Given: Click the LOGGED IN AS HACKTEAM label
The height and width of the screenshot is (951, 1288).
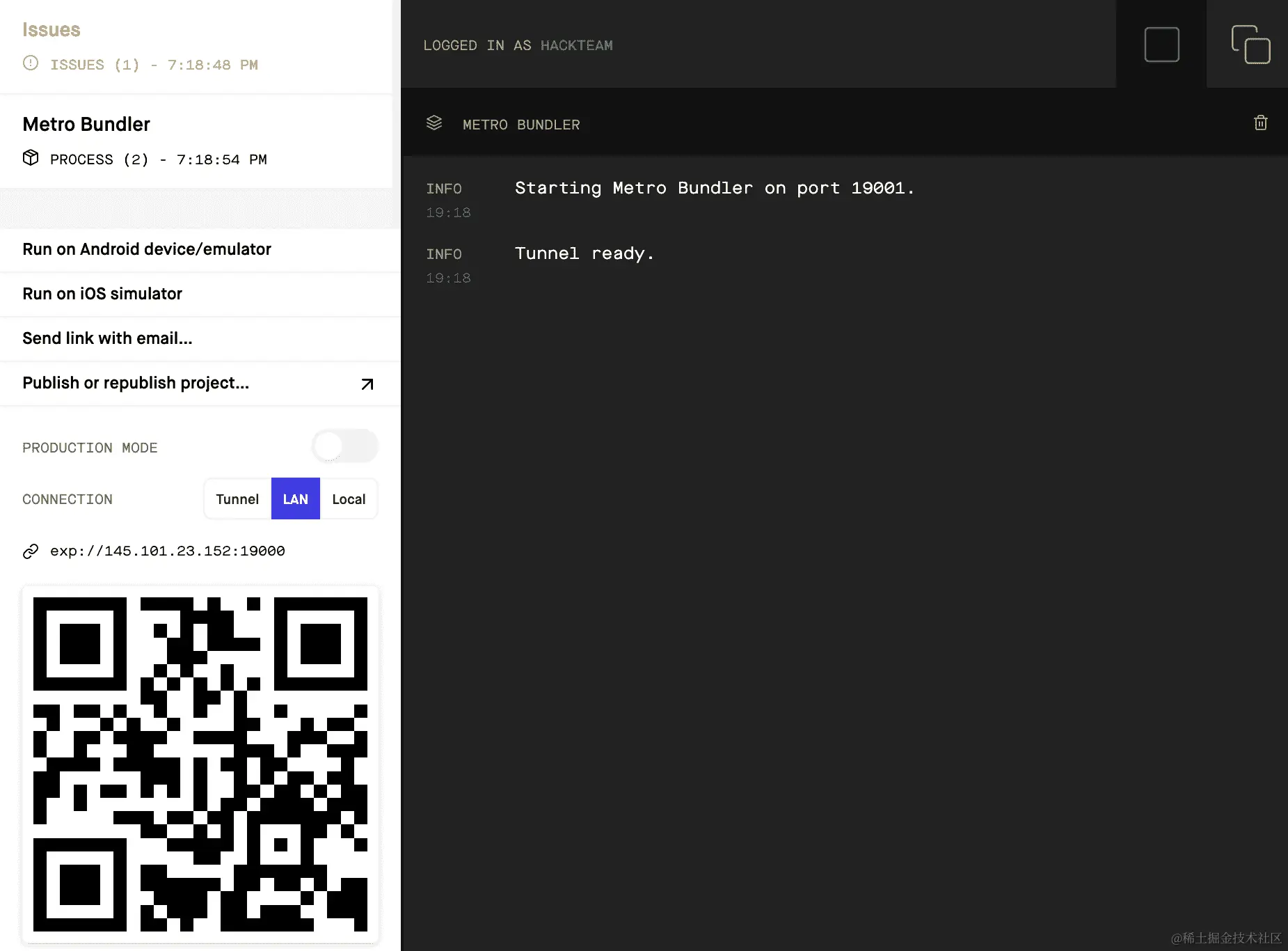Looking at the screenshot, I should (518, 45).
